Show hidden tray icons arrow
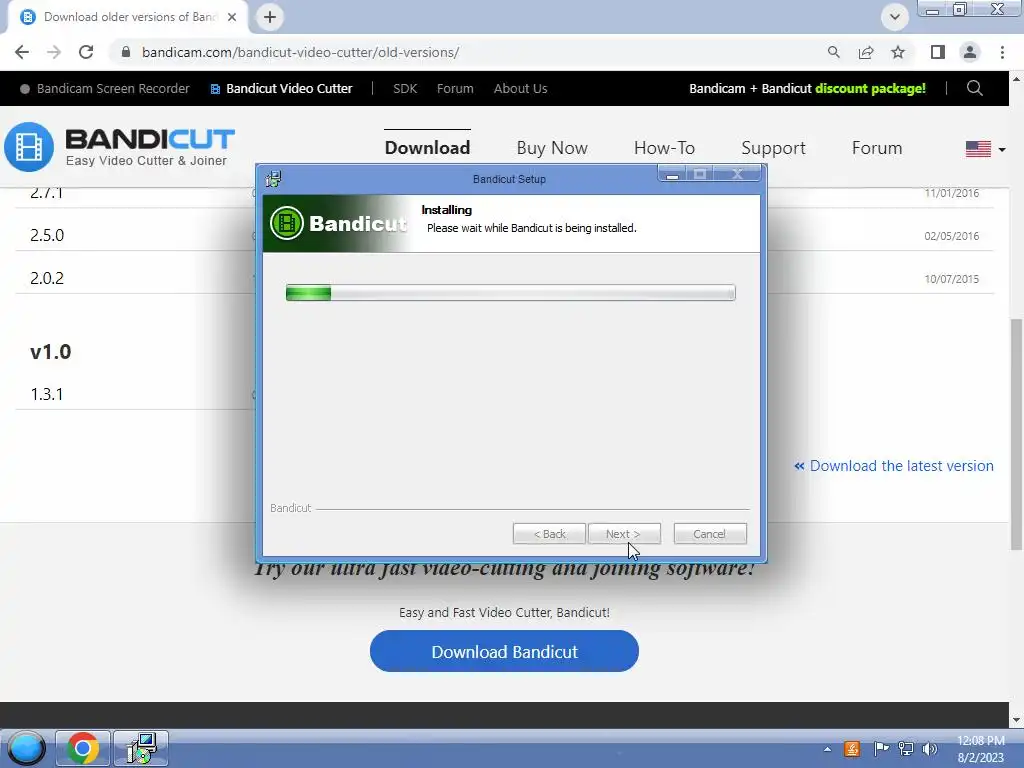Image resolution: width=1024 pixels, height=768 pixels. pyautogui.click(x=827, y=749)
